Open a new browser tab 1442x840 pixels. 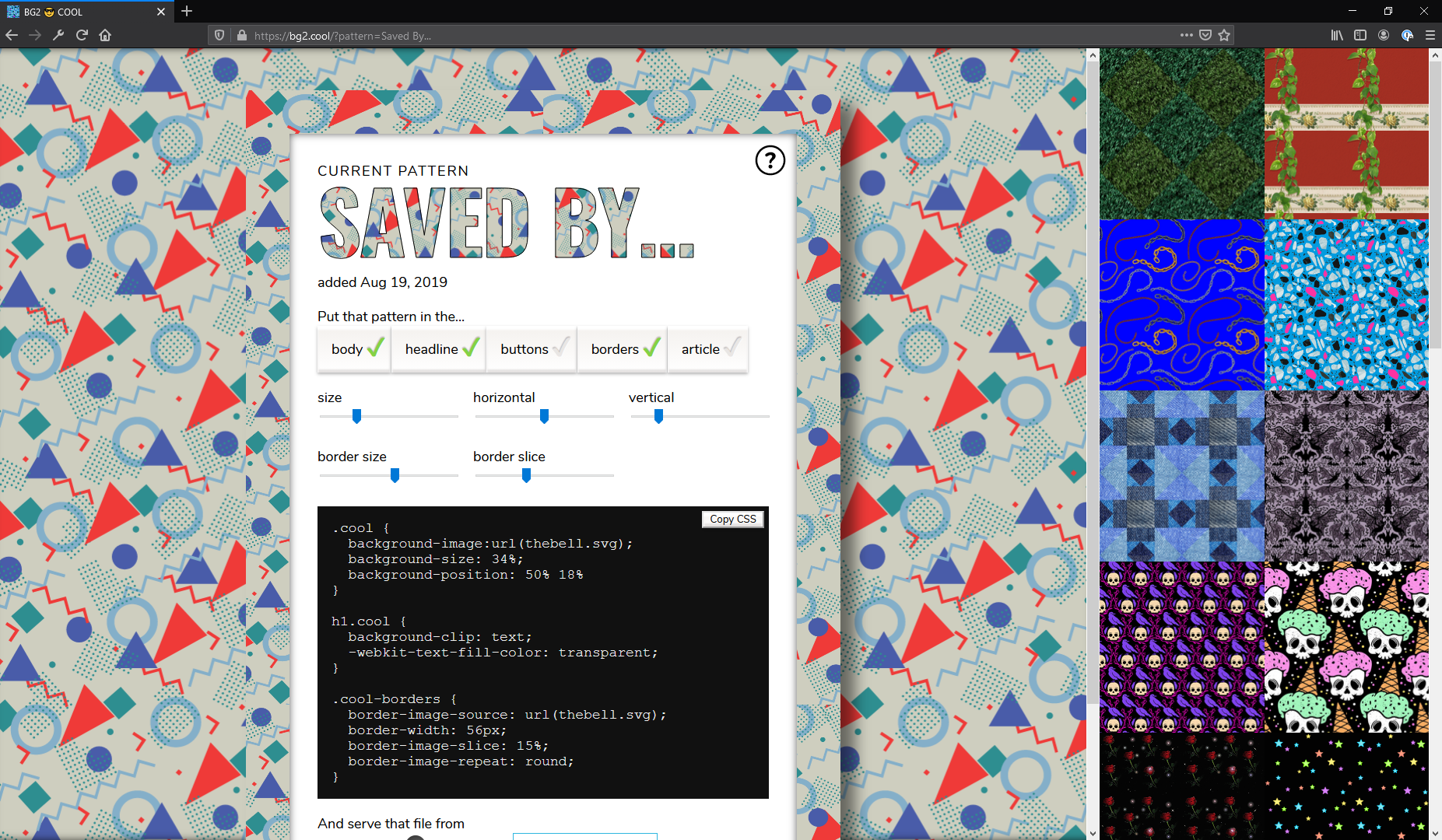point(187,11)
